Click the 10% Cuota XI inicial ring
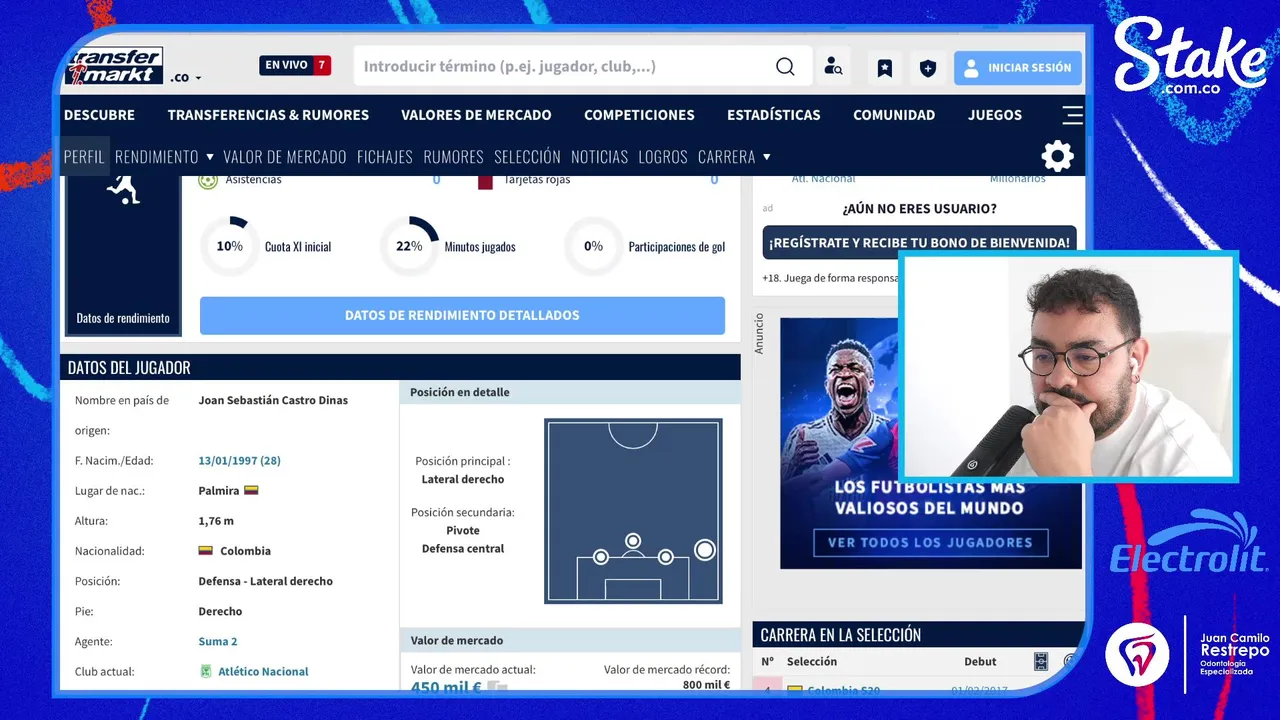This screenshot has width=1280, height=720. 230,246
